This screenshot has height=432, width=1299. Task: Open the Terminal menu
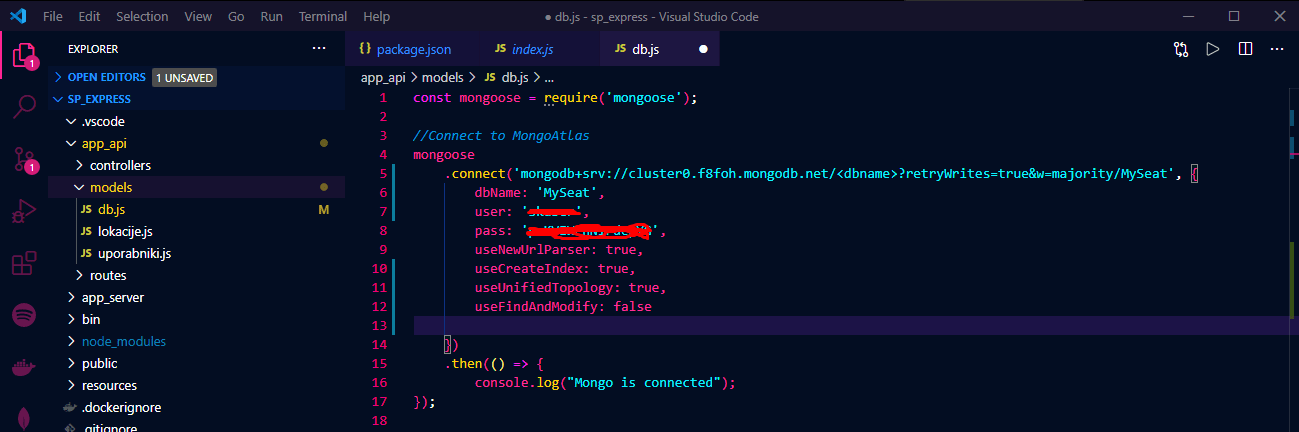323,17
